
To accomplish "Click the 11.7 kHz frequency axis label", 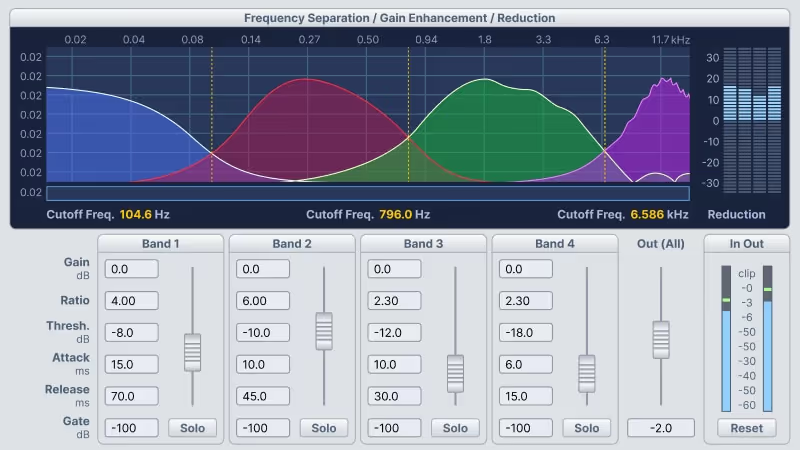I will point(670,40).
